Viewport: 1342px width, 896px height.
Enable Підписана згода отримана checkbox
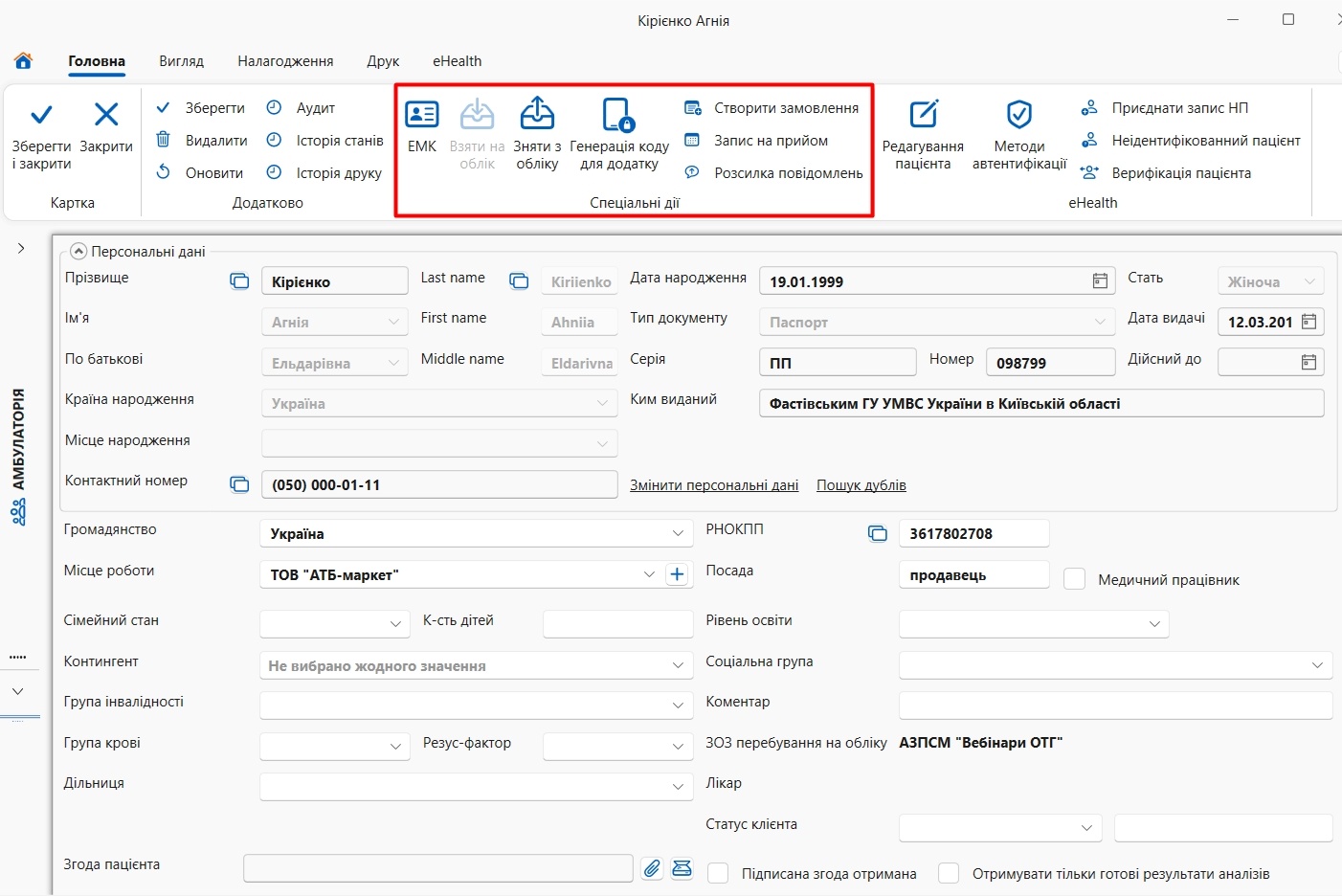718,873
